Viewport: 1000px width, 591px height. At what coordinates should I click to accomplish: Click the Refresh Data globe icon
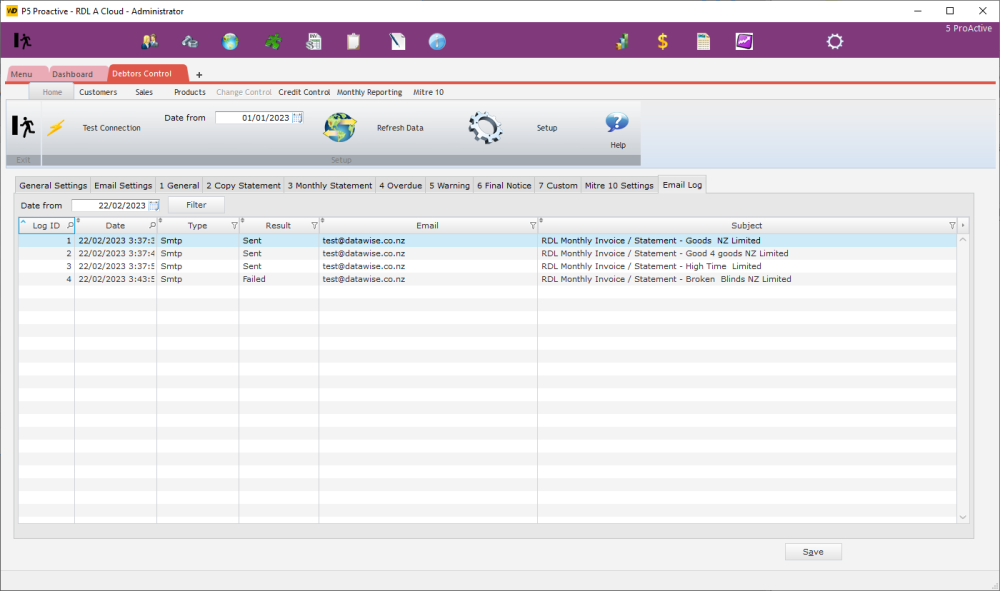pos(340,128)
